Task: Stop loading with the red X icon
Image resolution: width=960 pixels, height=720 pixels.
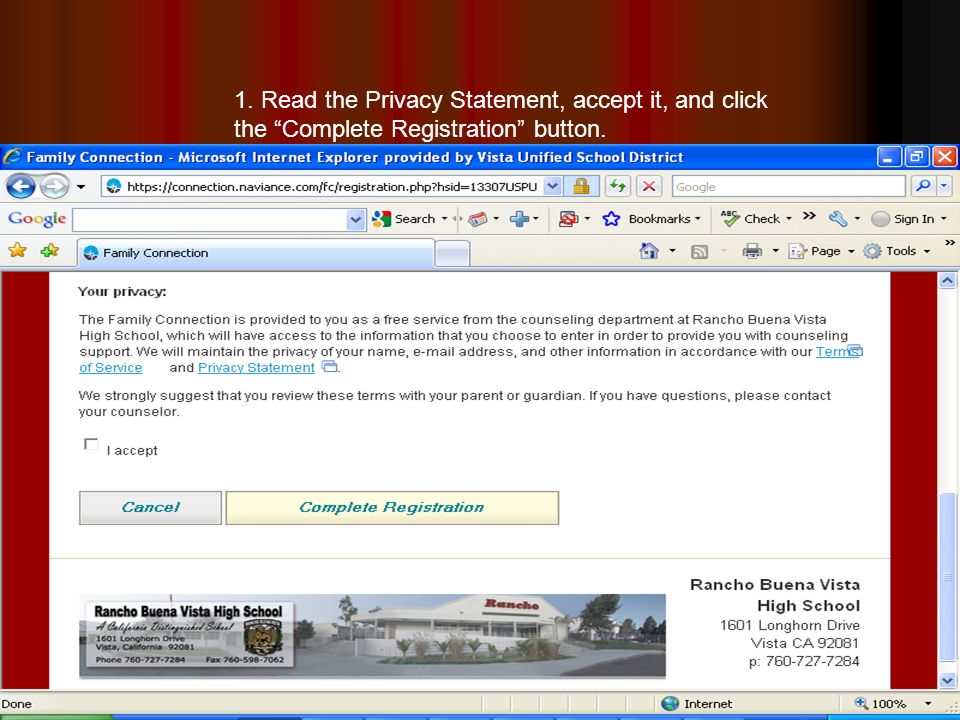Action: click(649, 187)
